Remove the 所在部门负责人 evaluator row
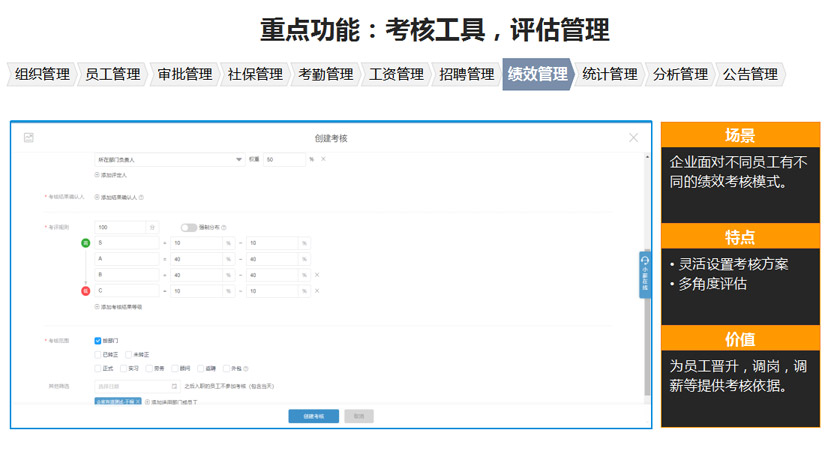The height and width of the screenshot is (450, 838). (323, 159)
